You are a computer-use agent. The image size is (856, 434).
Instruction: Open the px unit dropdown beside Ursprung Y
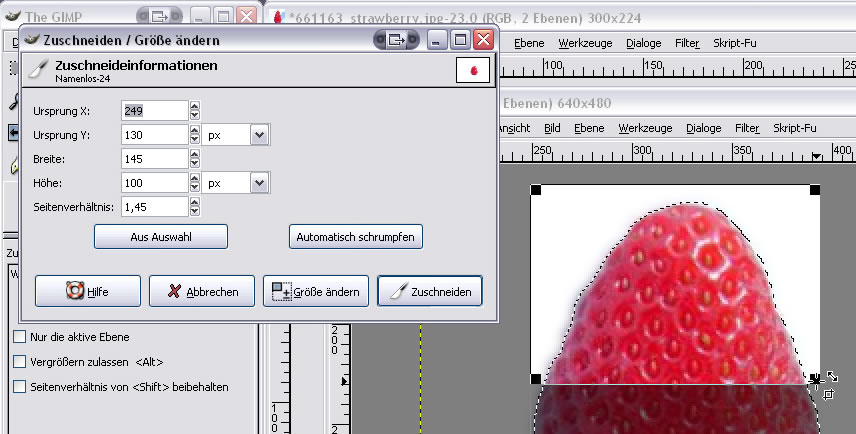point(259,135)
